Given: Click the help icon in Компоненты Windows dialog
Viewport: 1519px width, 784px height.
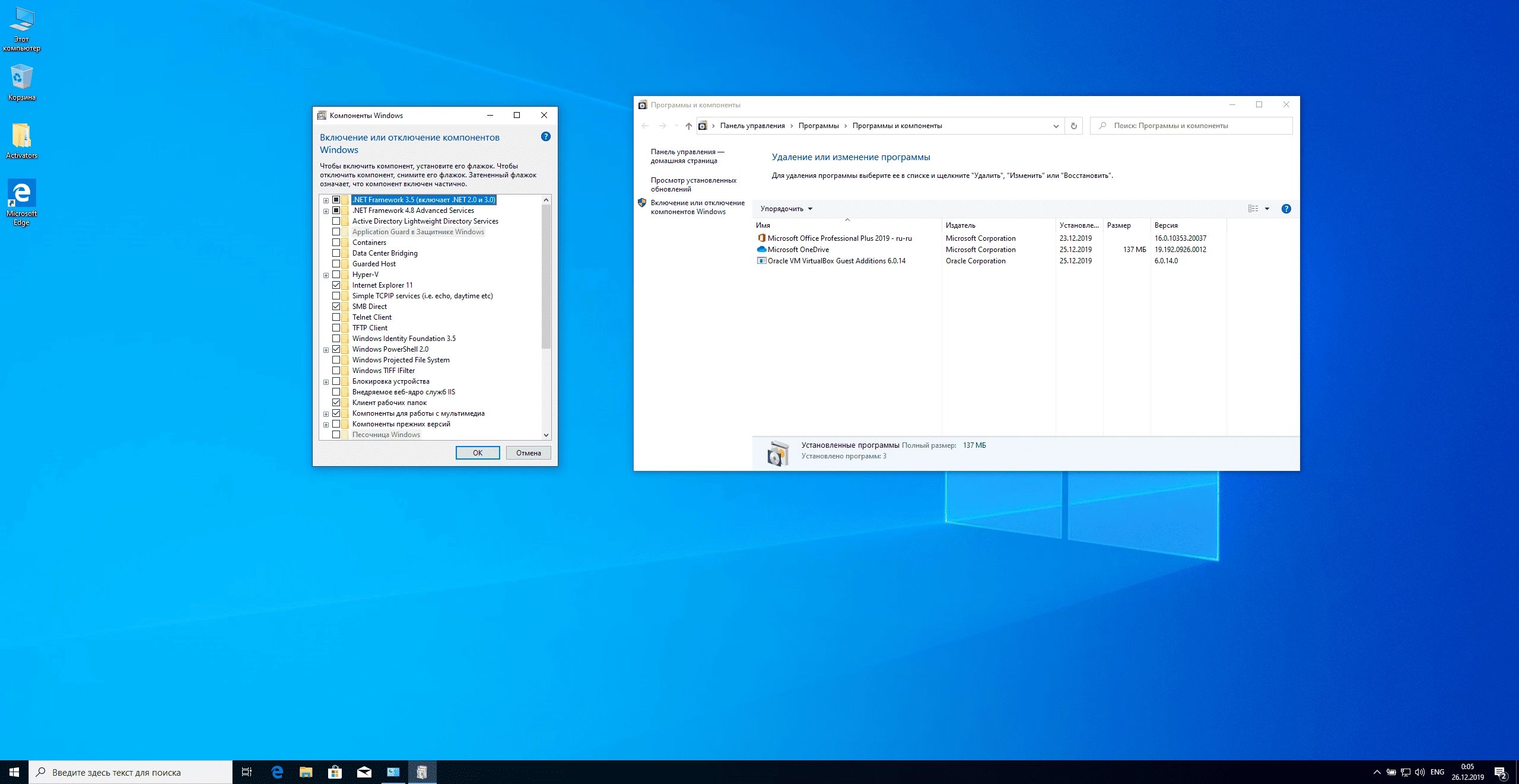Looking at the screenshot, I should point(546,136).
